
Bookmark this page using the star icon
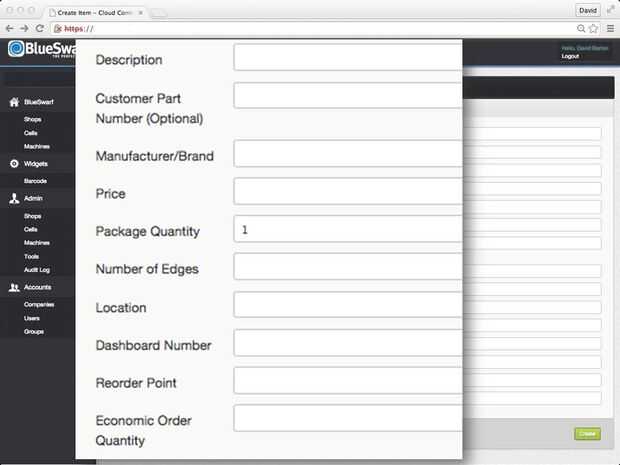pos(593,28)
